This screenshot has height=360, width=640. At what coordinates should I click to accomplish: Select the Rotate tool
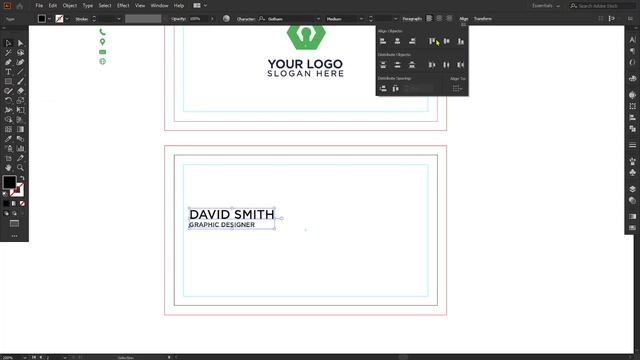pos(8,100)
